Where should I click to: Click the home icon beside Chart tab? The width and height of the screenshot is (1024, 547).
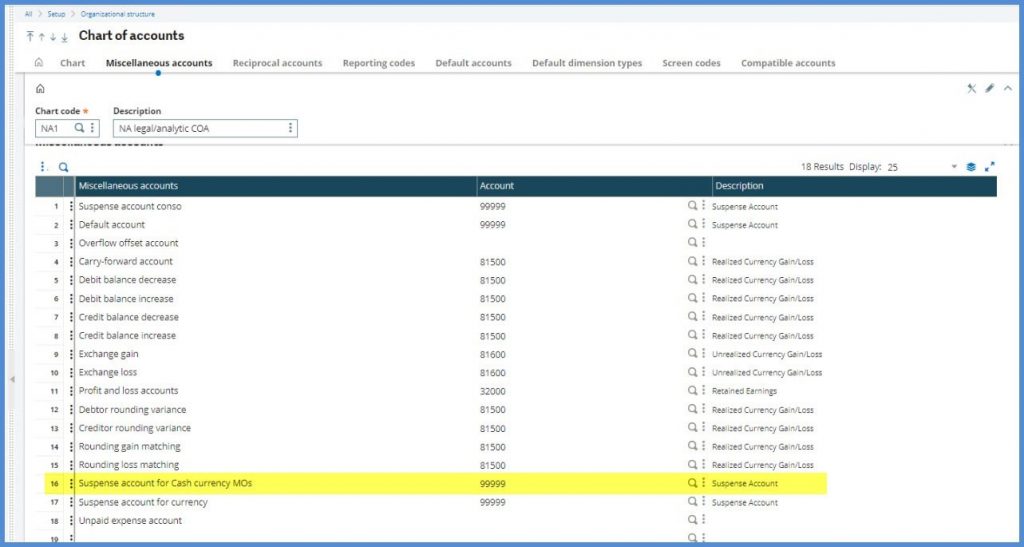coord(39,63)
